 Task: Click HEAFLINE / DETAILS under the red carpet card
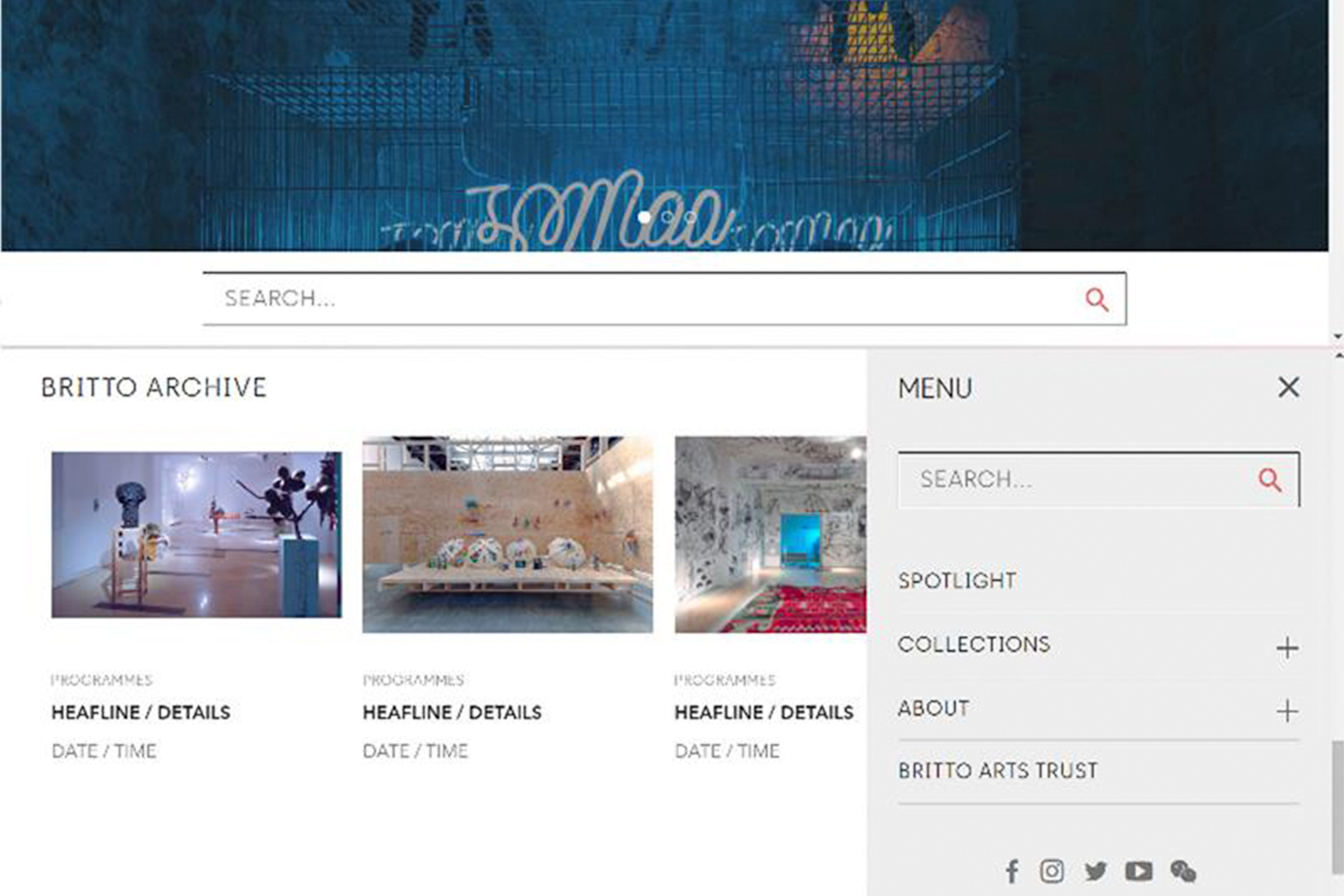(764, 712)
